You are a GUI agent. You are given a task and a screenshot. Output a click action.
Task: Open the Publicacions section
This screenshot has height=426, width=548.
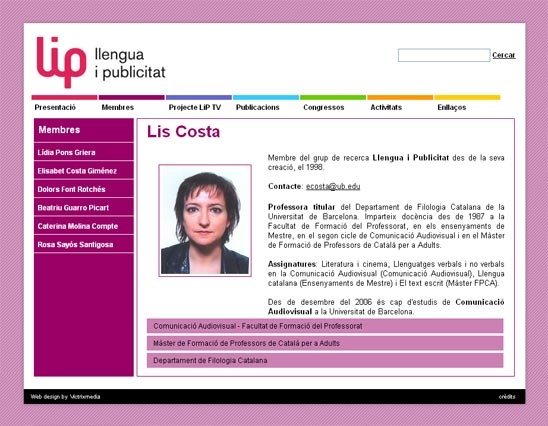(x=258, y=107)
